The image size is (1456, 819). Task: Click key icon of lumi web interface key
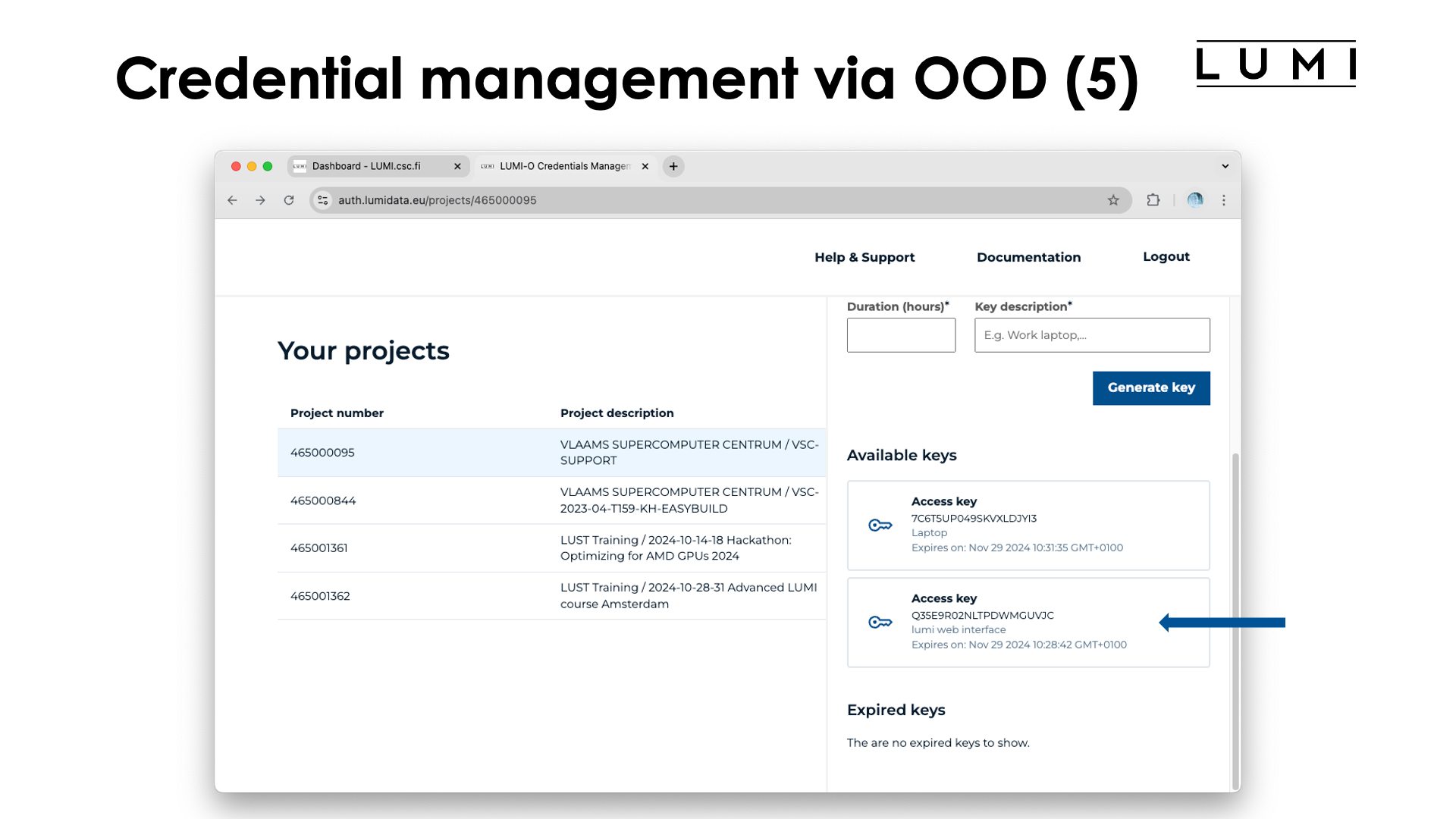tap(880, 623)
